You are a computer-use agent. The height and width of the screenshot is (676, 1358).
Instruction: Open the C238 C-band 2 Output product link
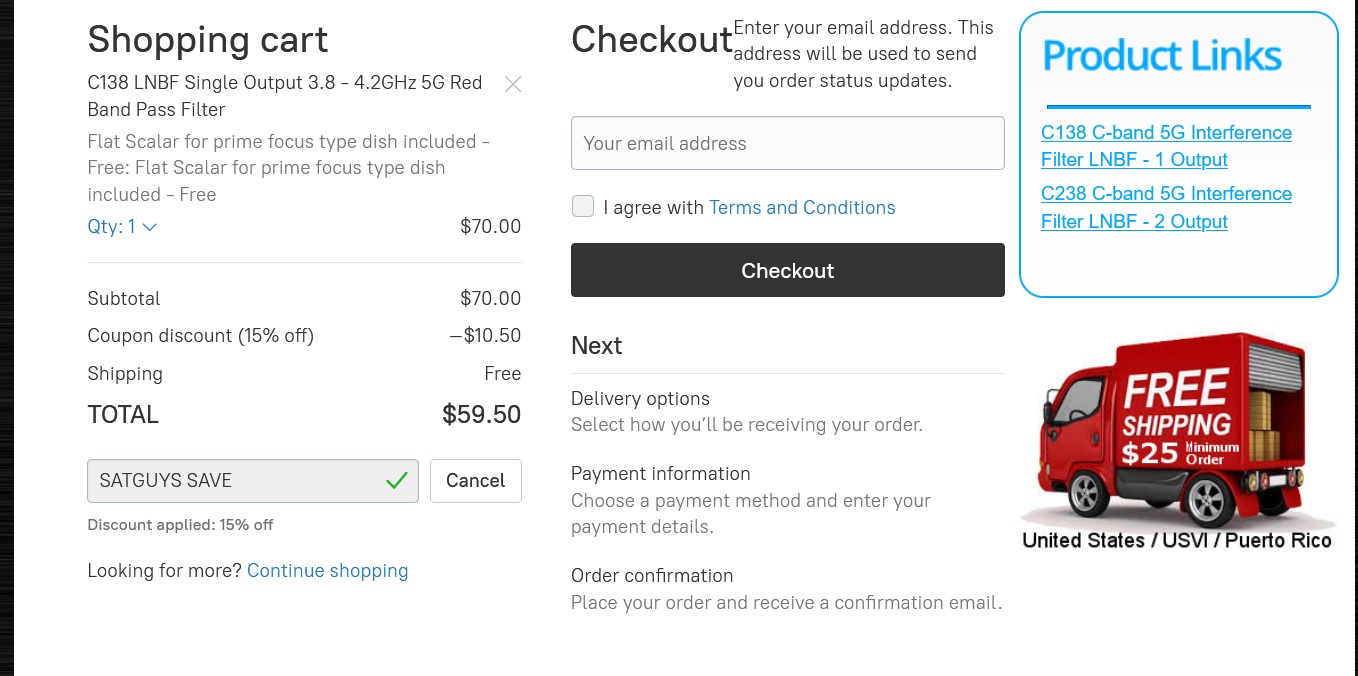click(x=1166, y=207)
